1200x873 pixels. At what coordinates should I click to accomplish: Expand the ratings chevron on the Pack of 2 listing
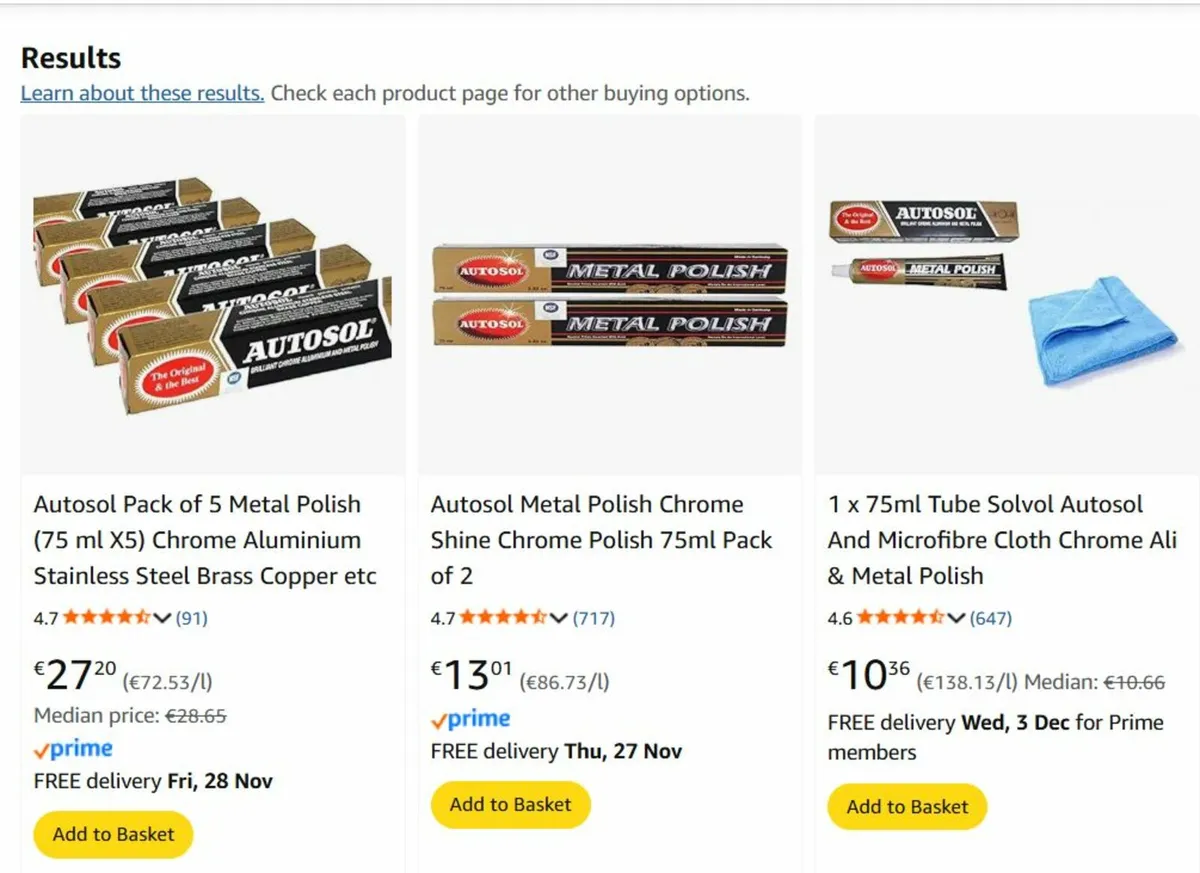point(560,618)
